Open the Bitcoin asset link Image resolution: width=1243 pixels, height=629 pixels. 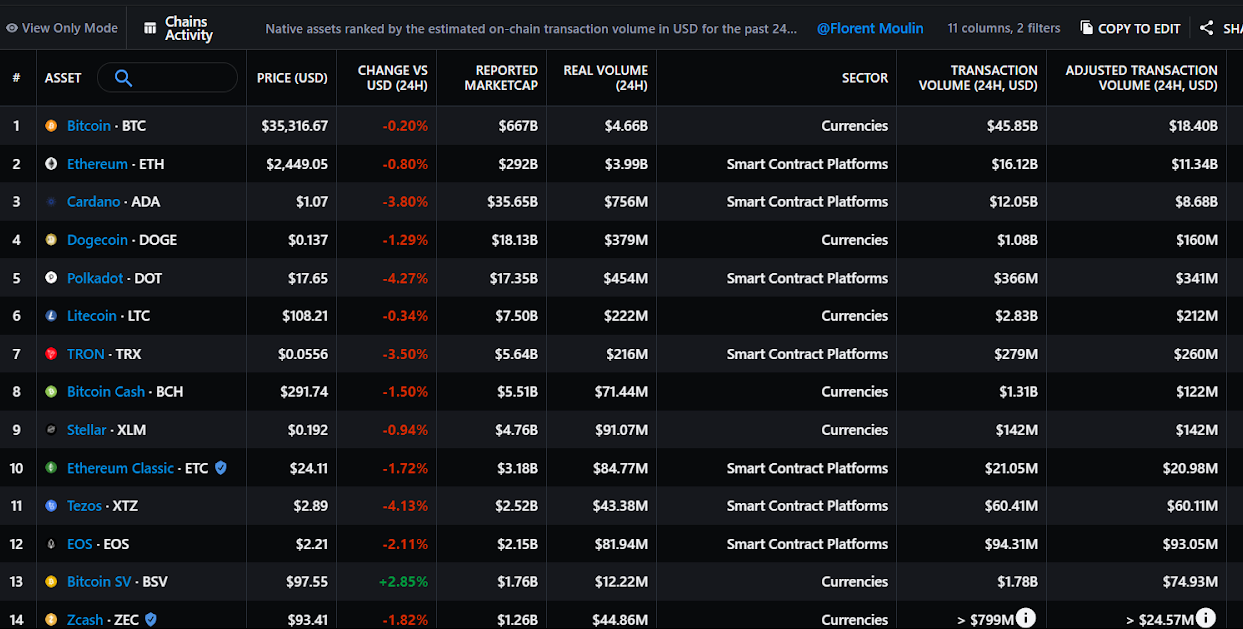89,126
